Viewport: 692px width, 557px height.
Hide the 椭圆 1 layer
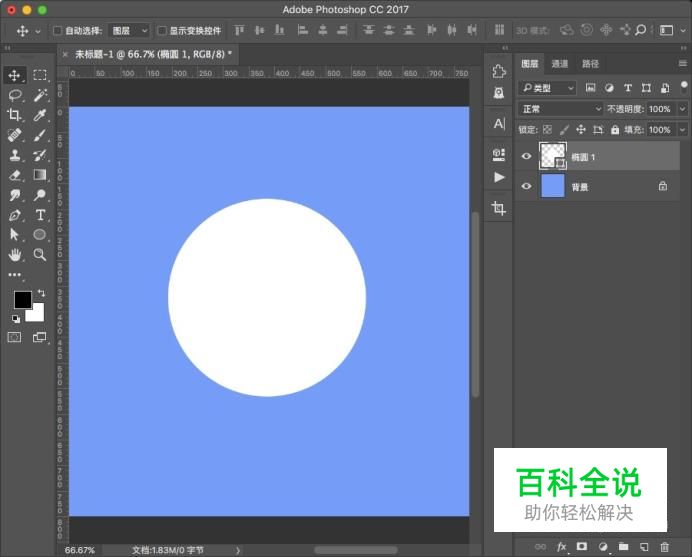click(x=526, y=156)
